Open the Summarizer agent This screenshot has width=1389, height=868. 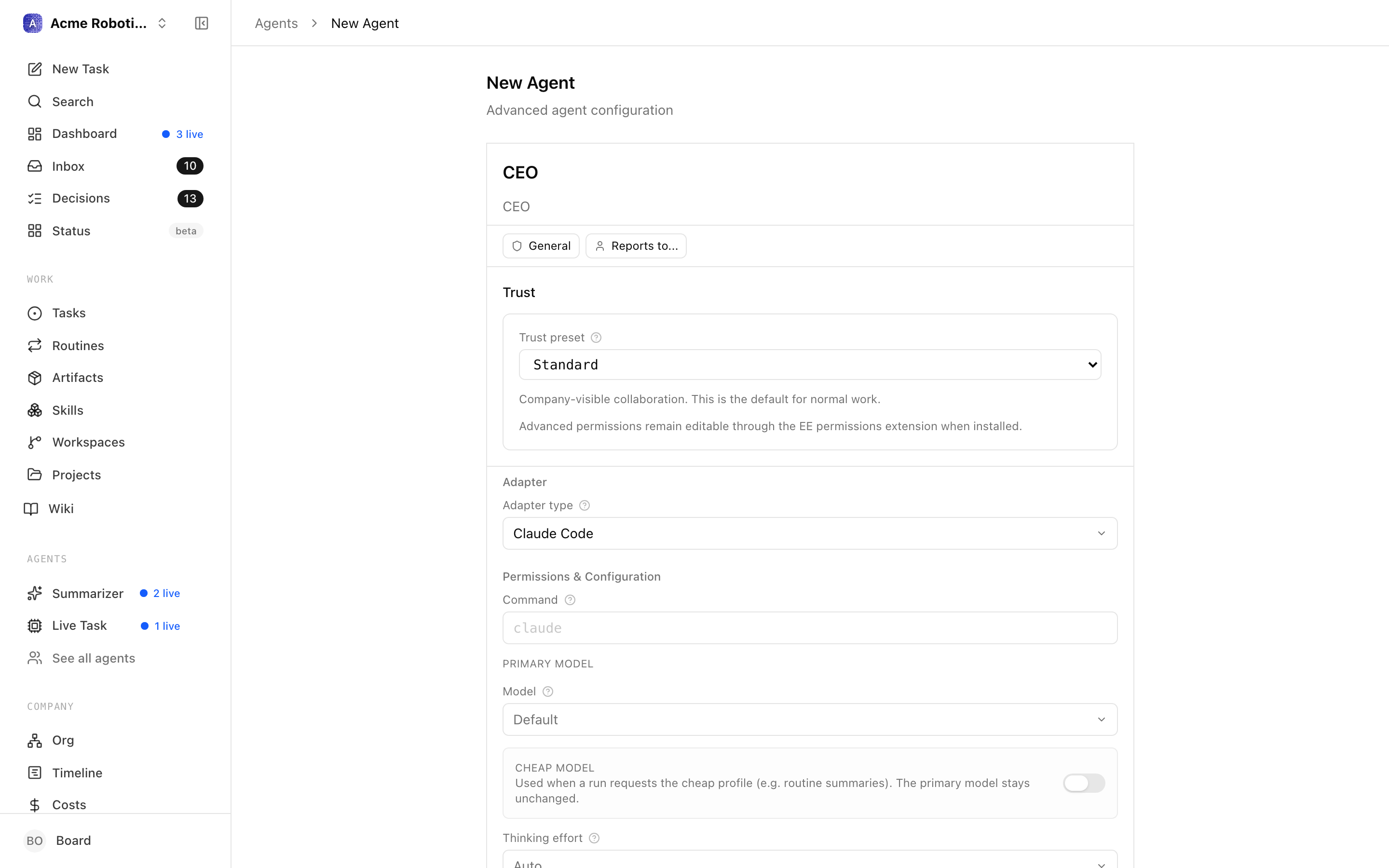(x=88, y=593)
